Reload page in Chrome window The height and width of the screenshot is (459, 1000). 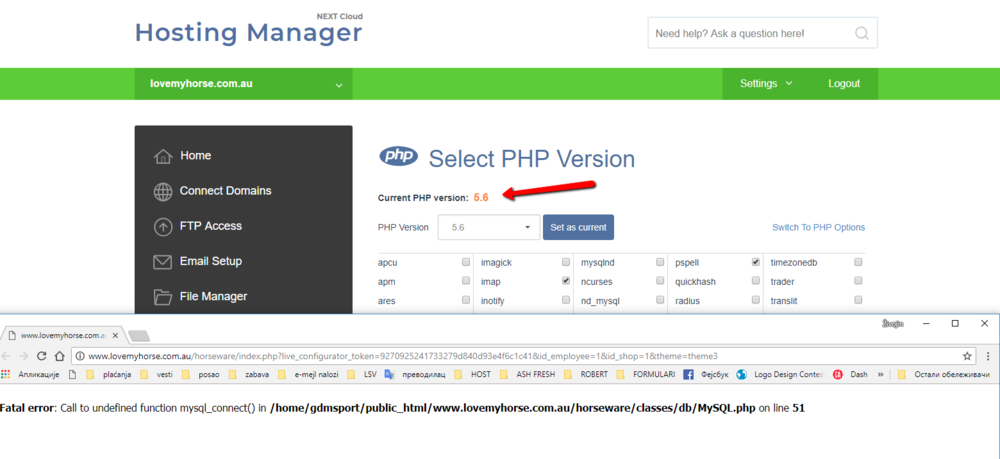tap(41, 356)
